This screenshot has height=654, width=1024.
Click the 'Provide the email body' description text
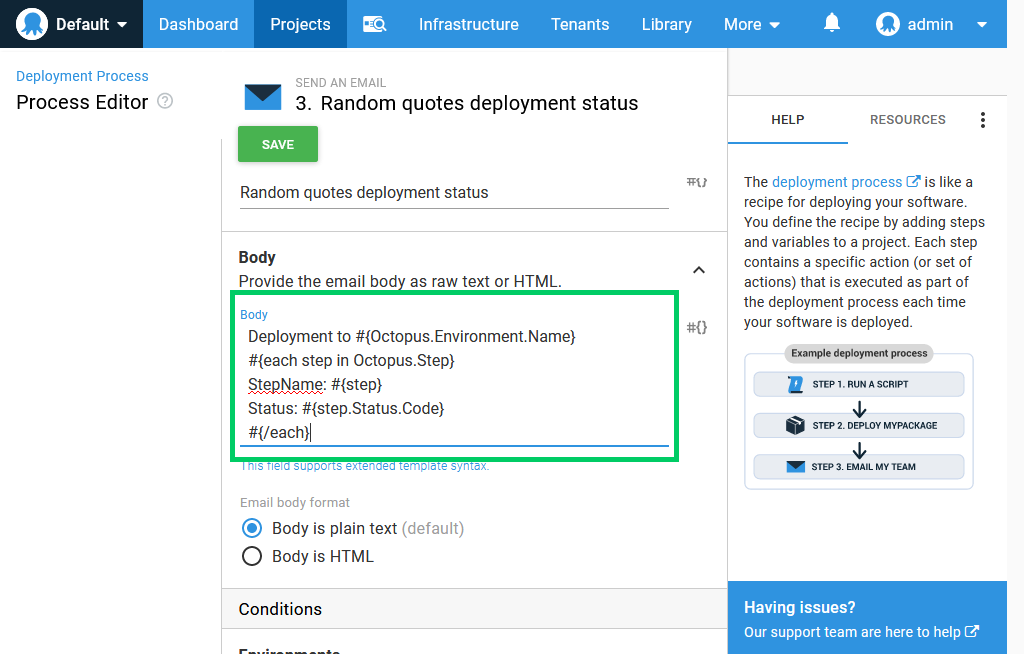tap(400, 282)
